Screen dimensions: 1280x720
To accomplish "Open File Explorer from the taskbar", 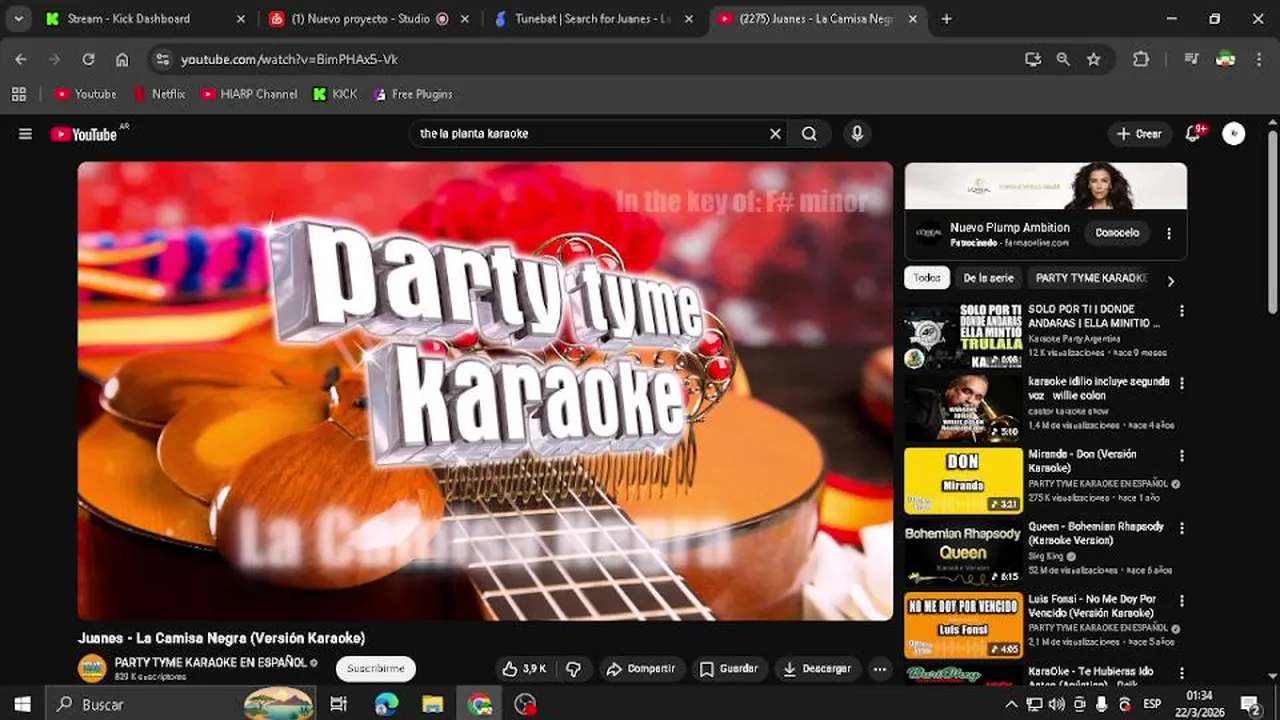I will click(433, 705).
